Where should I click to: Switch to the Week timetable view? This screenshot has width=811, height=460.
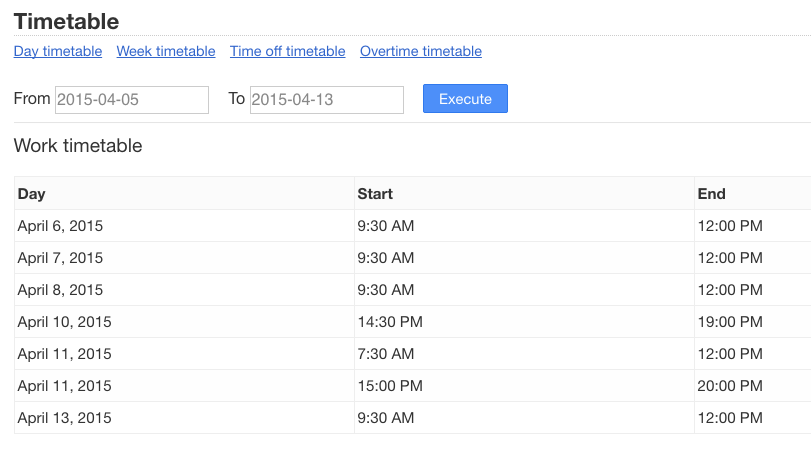(x=166, y=51)
